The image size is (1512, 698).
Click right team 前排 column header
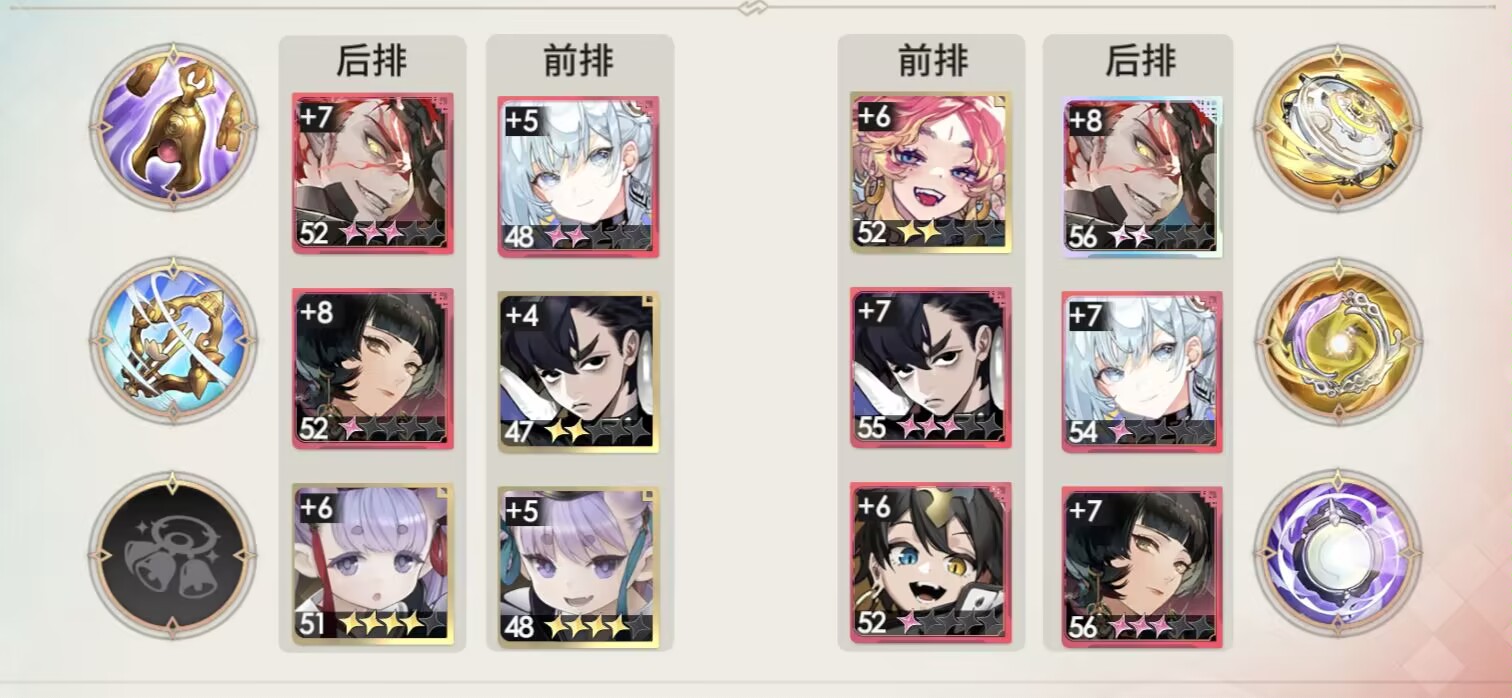tap(932, 62)
